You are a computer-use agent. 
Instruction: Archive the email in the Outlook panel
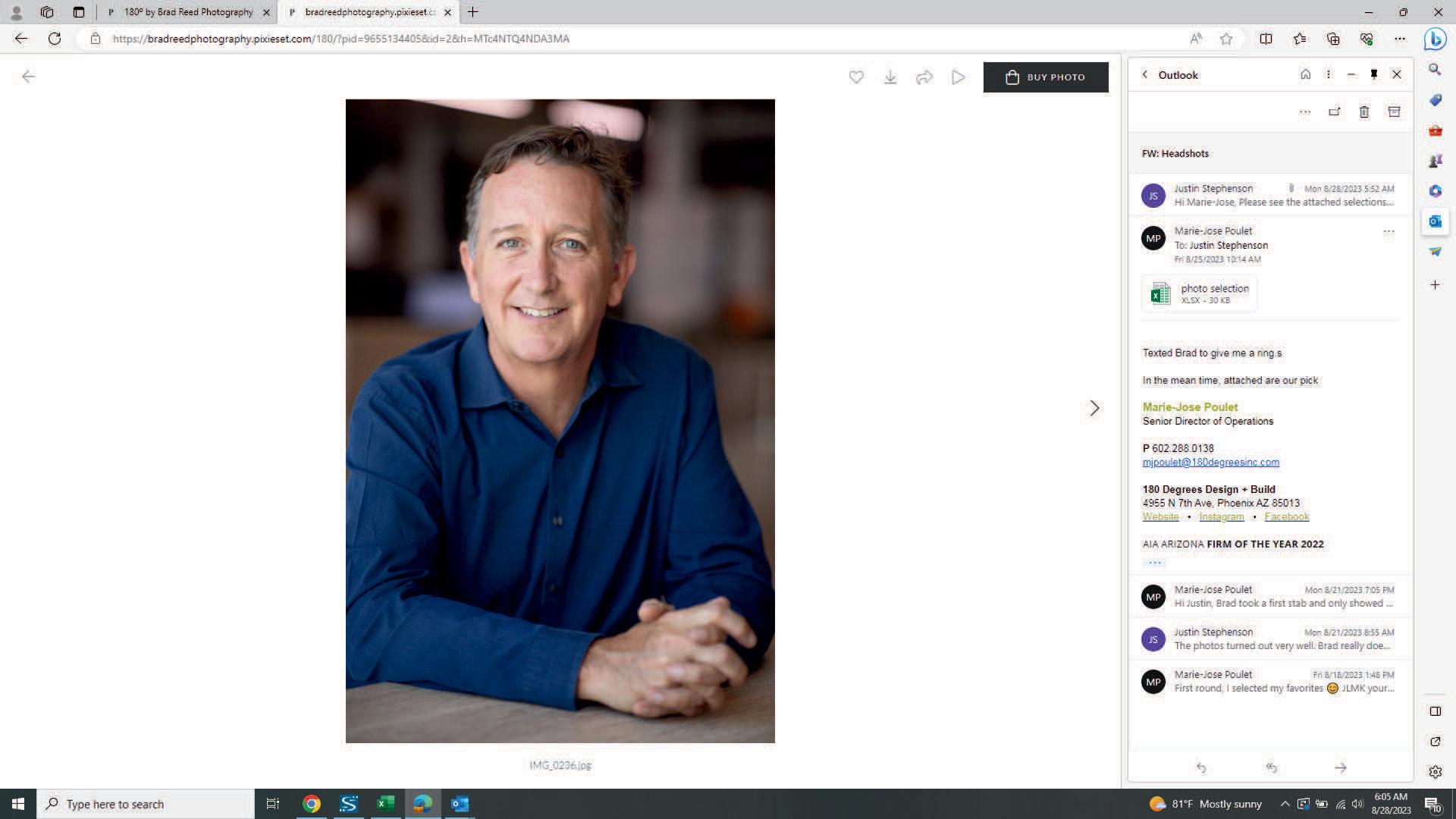pos(1393,112)
